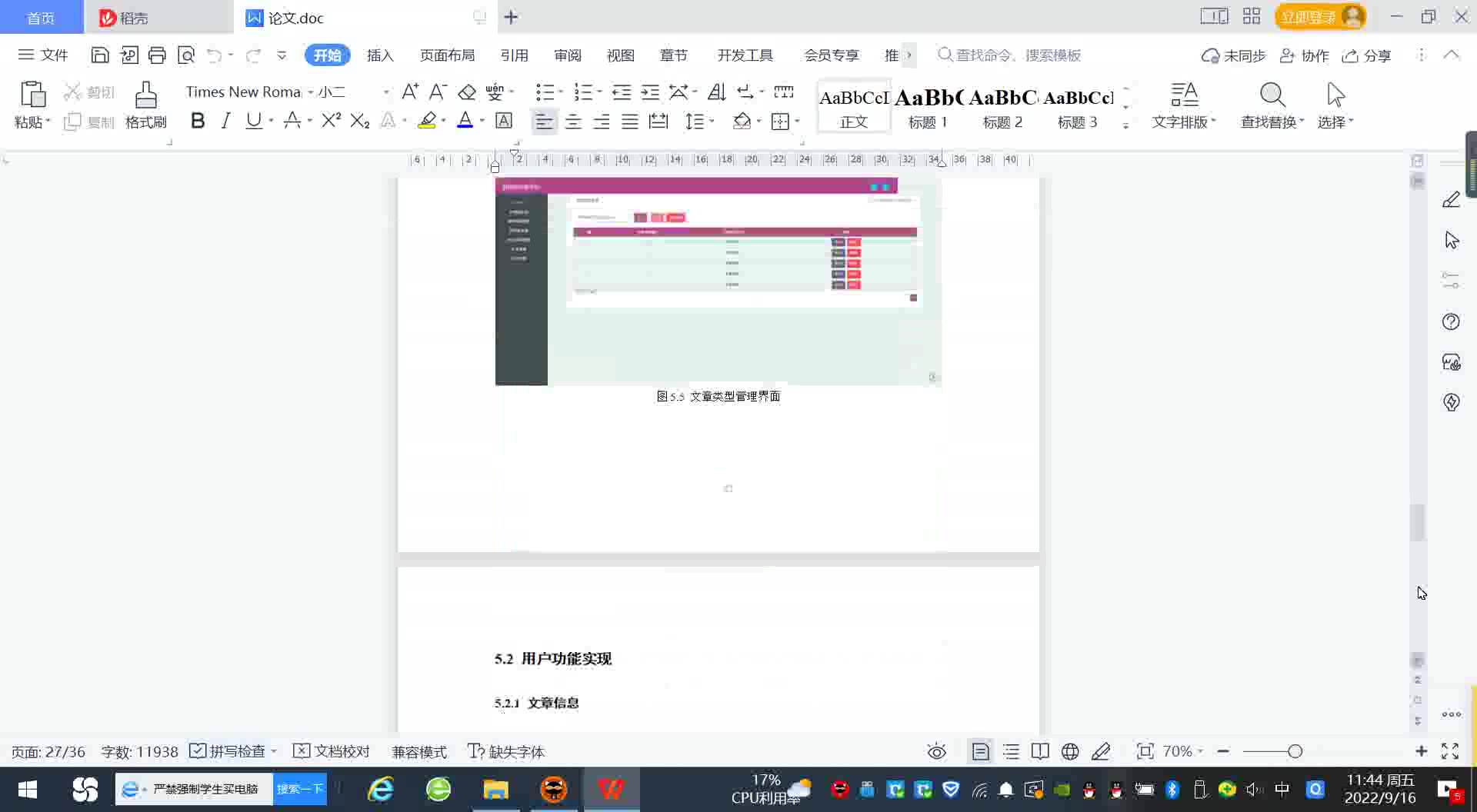Switch to the 插入 tab

coord(380,55)
